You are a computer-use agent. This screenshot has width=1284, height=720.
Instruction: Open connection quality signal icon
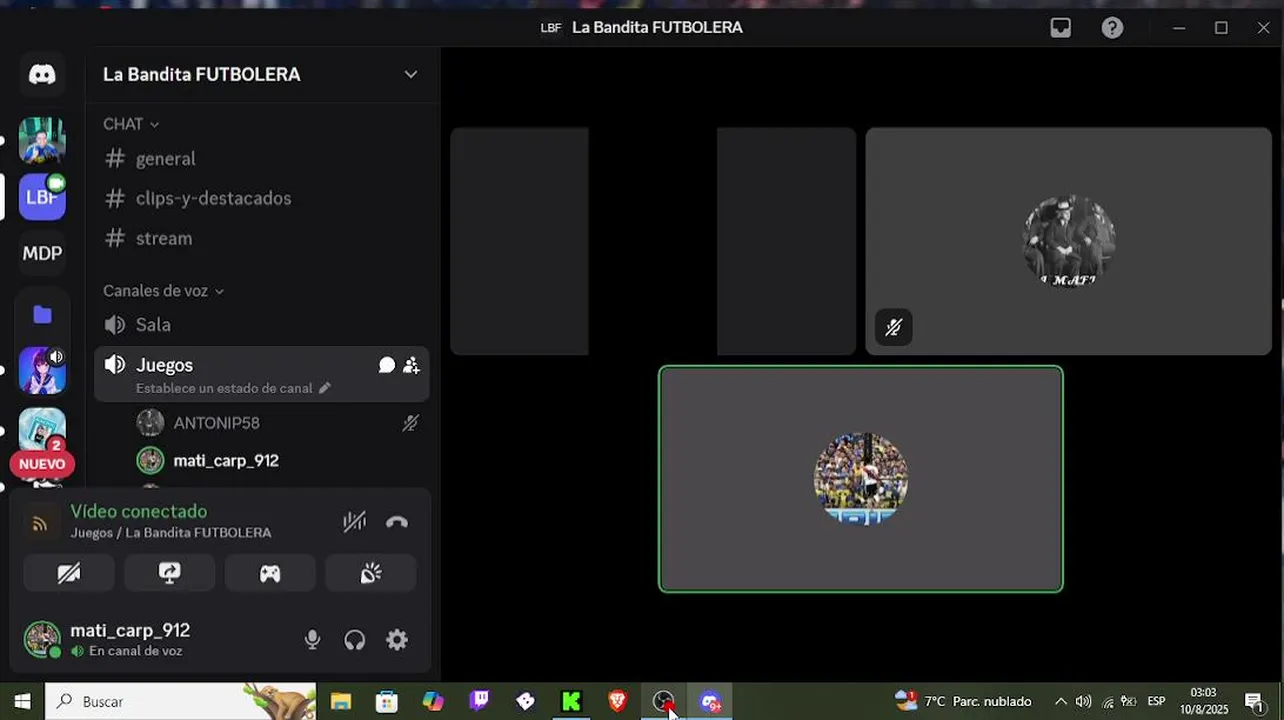(40, 523)
